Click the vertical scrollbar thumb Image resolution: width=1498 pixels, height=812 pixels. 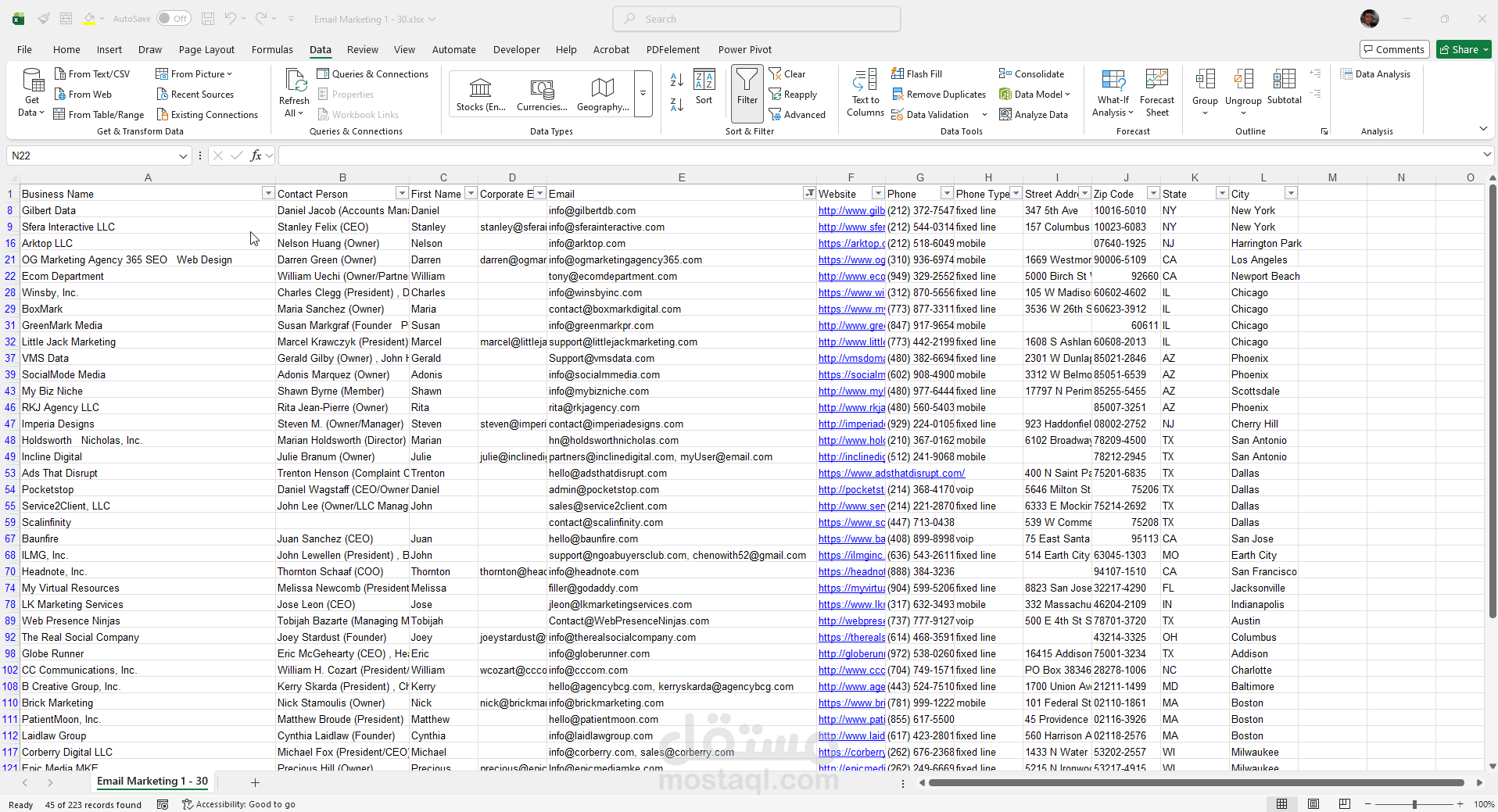click(1493, 402)
